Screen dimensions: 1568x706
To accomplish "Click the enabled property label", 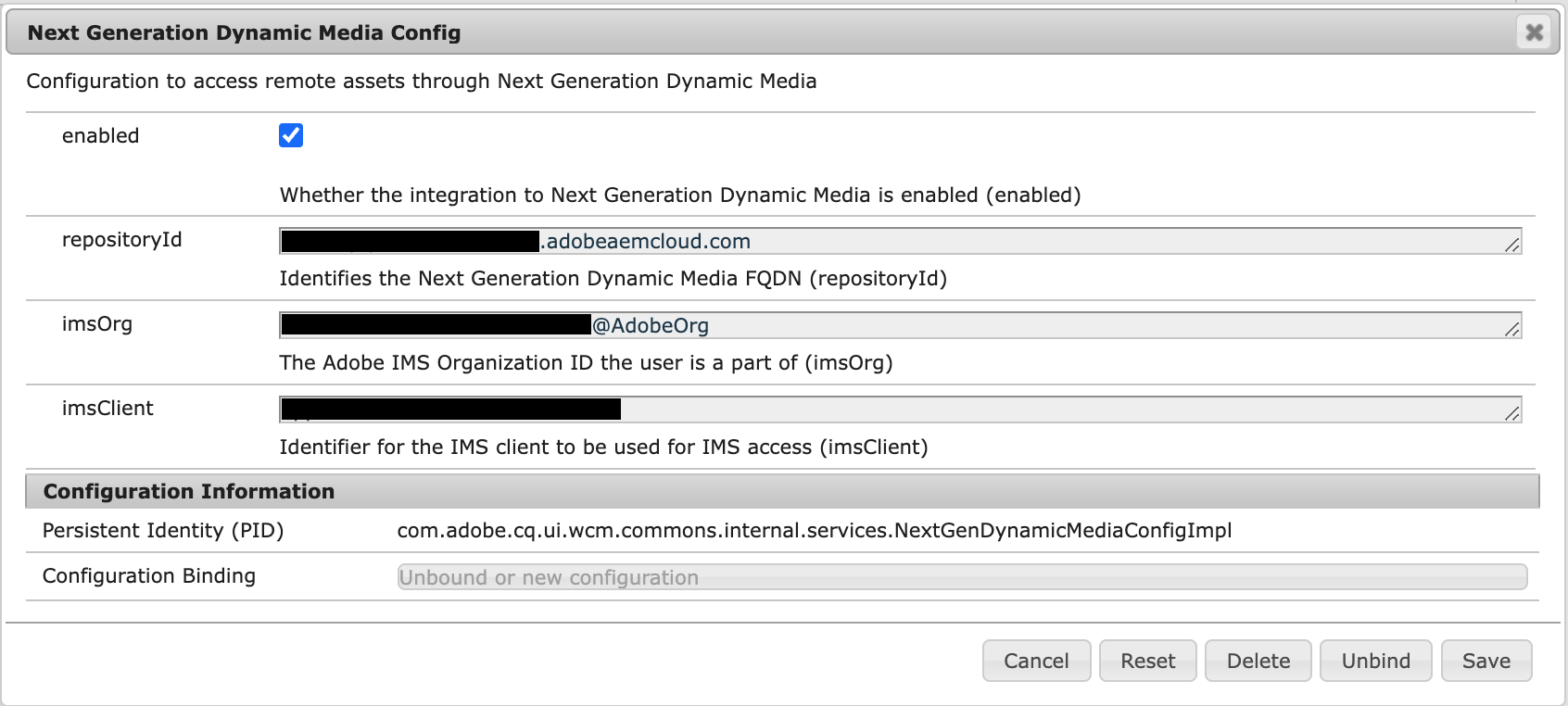I will 100,136.
